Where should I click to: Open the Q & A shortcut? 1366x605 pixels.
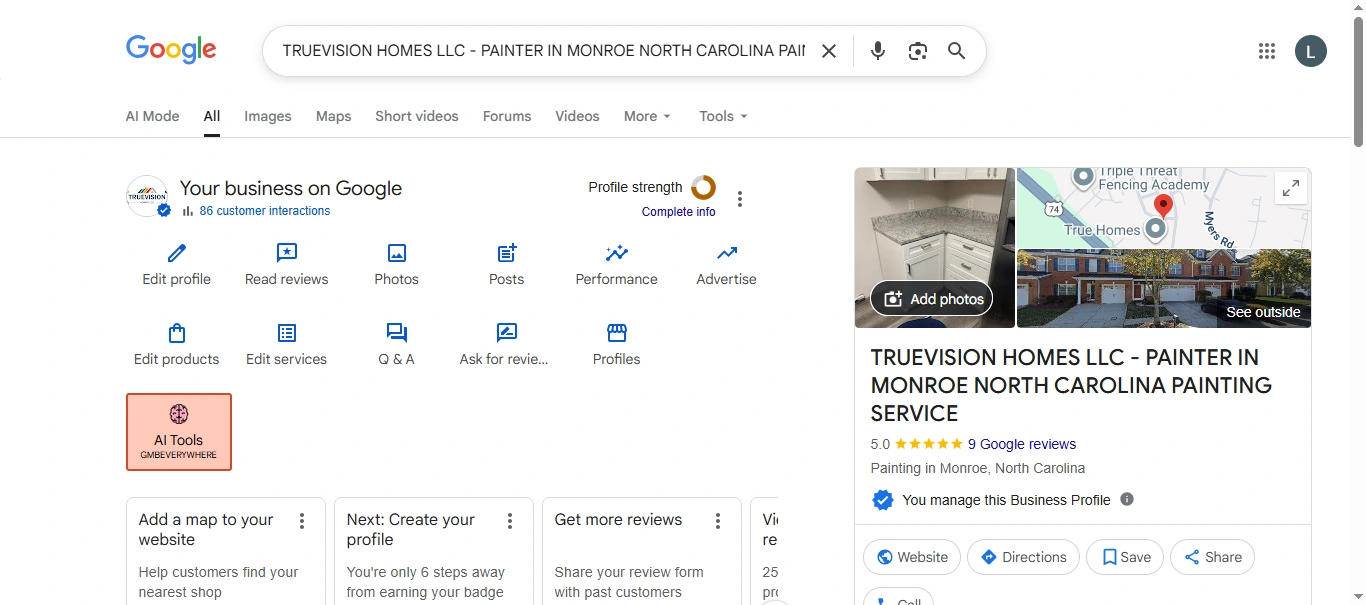(397, 345)
